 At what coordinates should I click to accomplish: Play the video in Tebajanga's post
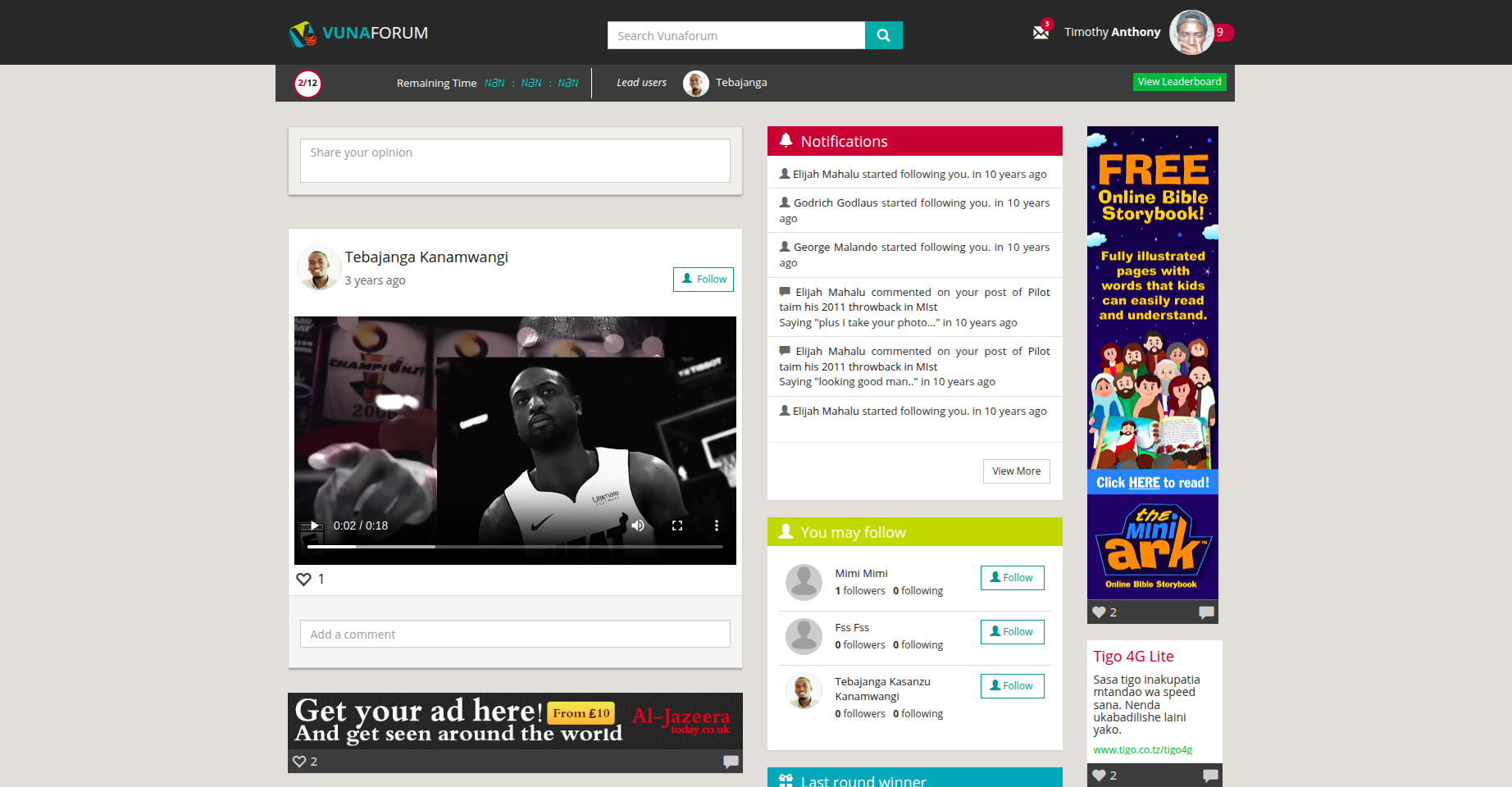[x=314, y=525]
